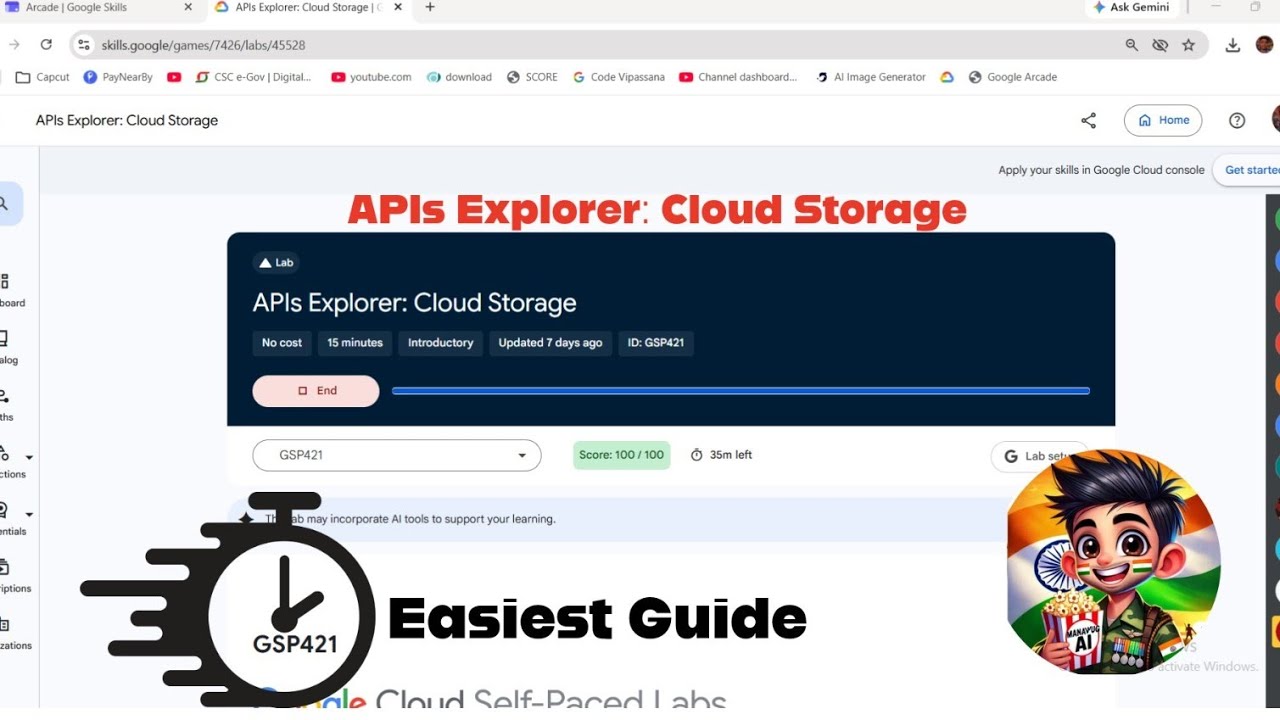This screenshot has width=1280, height=720.
Task: Click the sidebar search icon
Action: (x=4, y=204)
